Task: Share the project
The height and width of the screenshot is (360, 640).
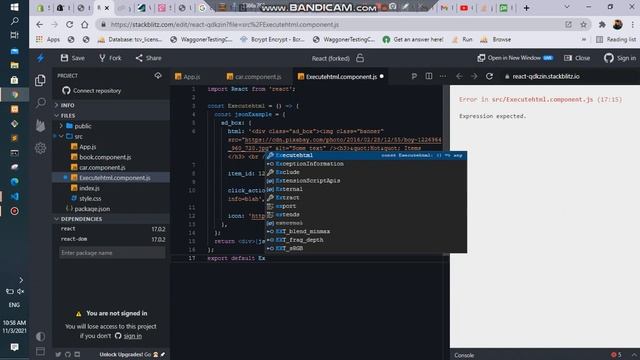Action: tap(149, 58)
